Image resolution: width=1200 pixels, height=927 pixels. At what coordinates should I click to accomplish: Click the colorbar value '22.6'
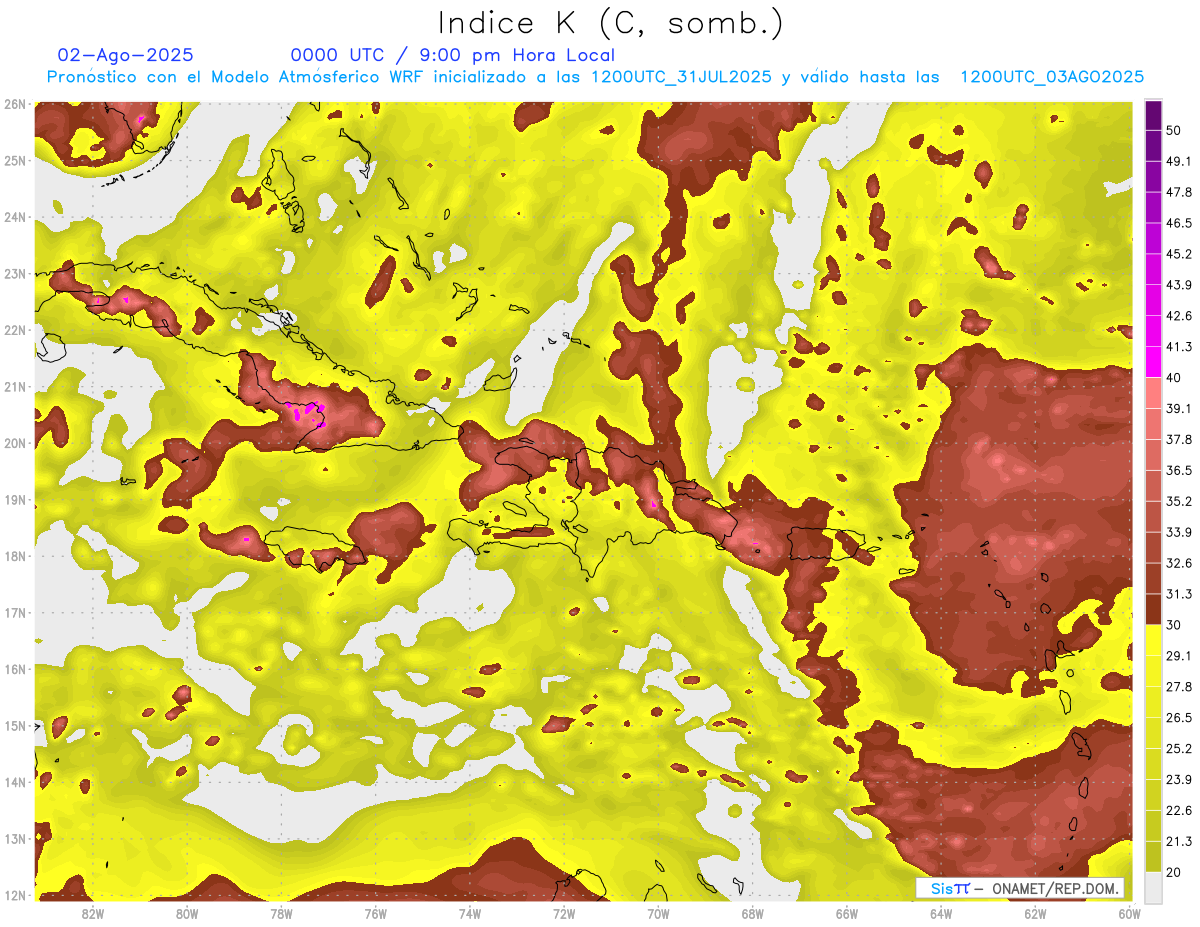(x=1178, y=811)
